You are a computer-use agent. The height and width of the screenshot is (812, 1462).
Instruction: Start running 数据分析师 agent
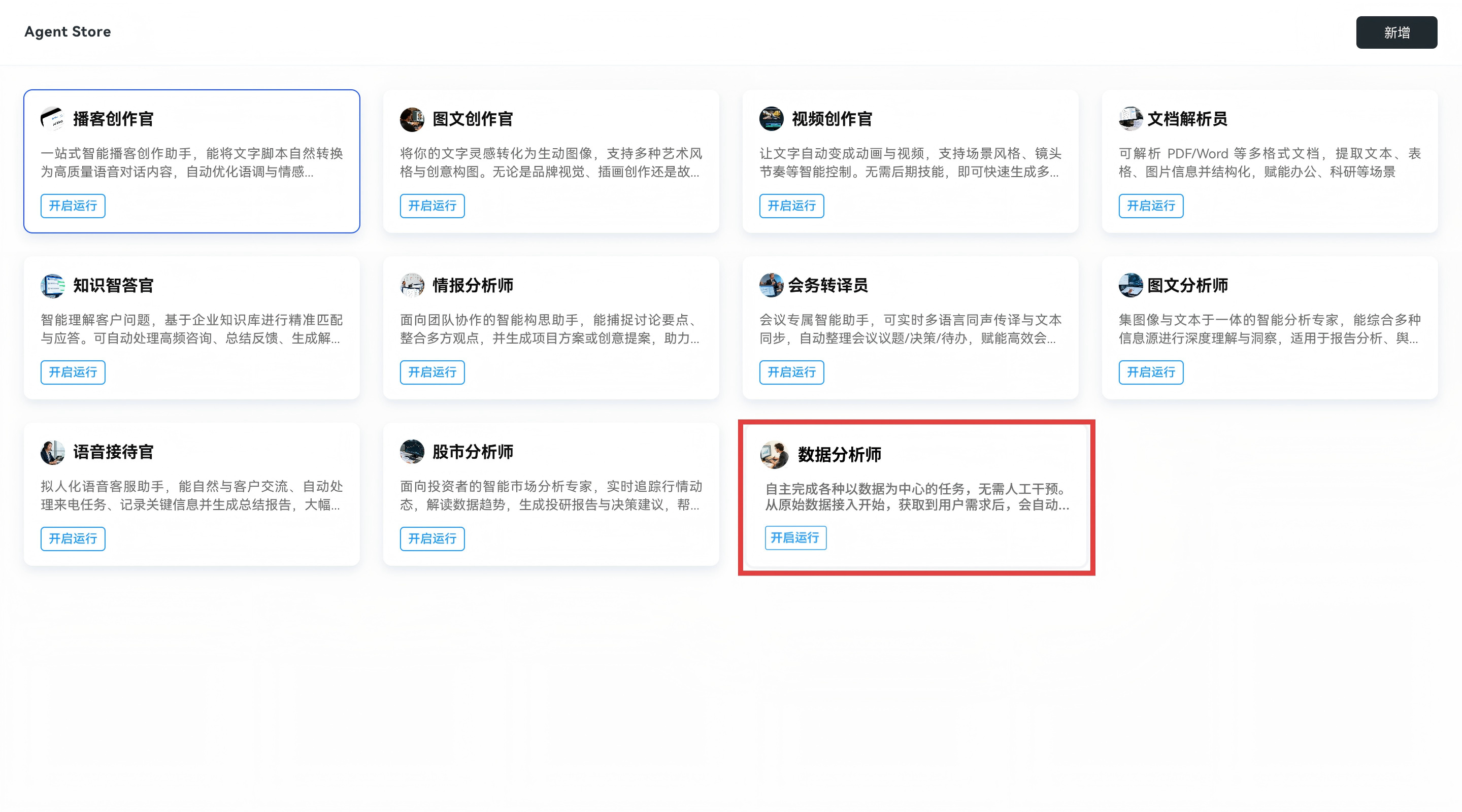pyautogui.click(x=795, y=538)
